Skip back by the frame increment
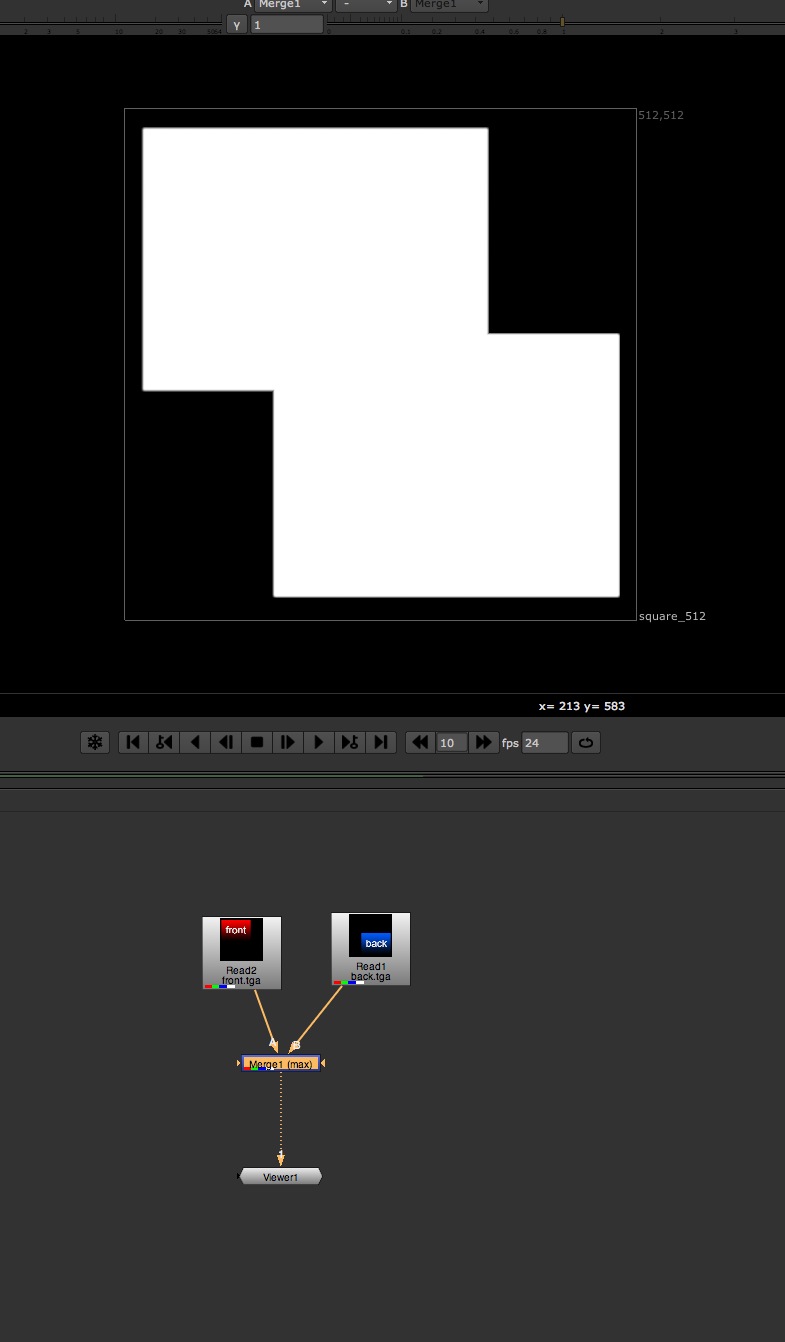The width and height of the screenshot is (785, 1342). pyautogui.click(x=420, y=742)
